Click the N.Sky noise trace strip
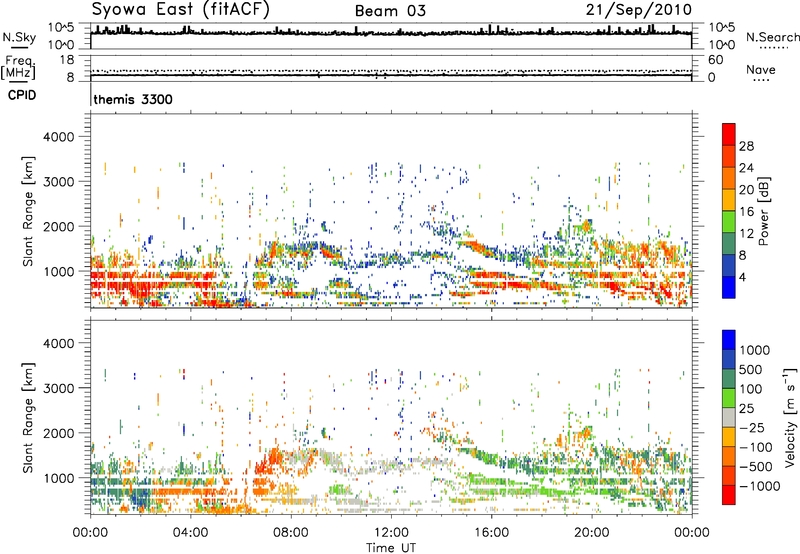Viewport: 800px width, 554px height. [391, 36]
